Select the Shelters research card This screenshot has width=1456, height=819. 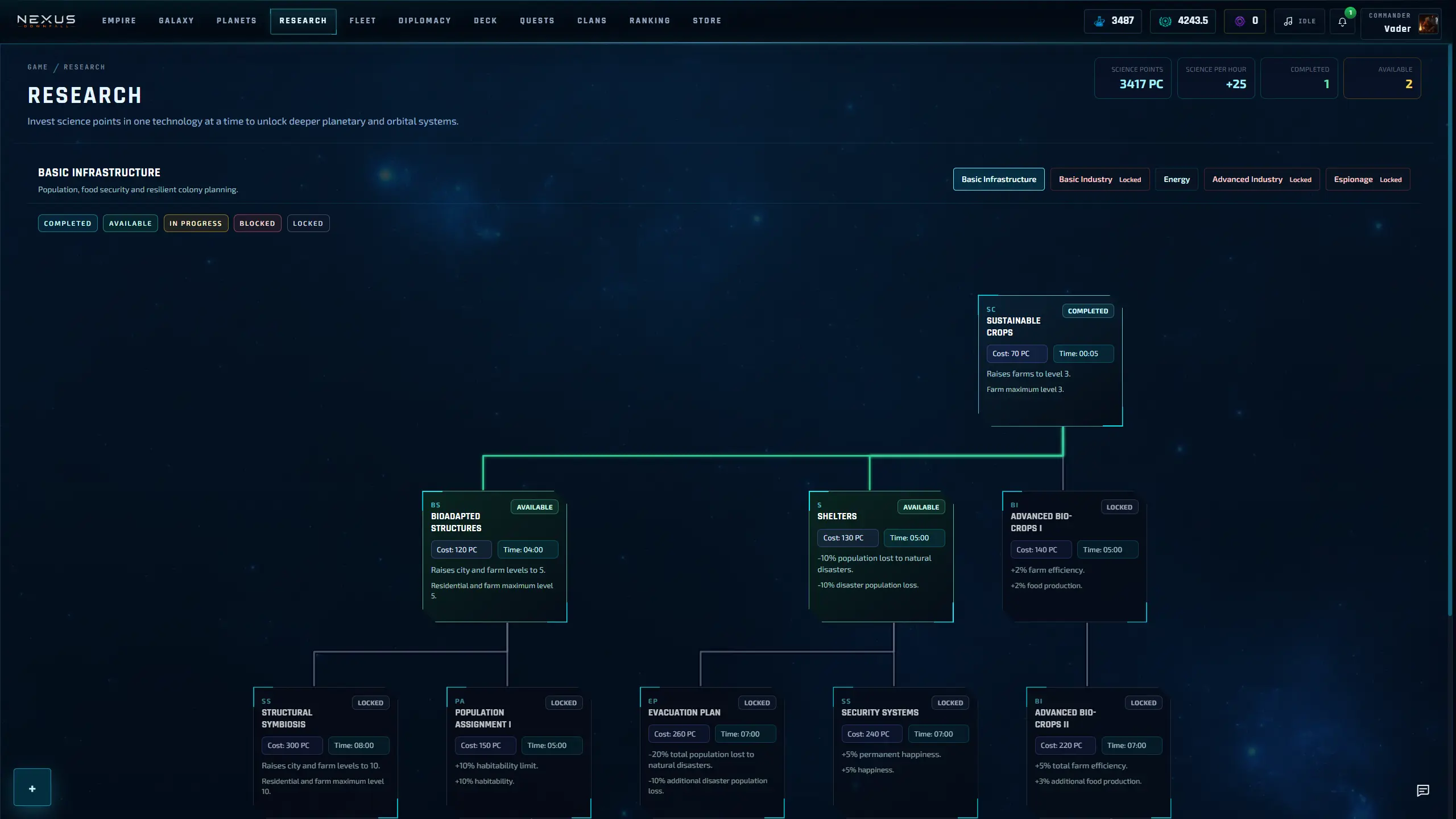880,556
